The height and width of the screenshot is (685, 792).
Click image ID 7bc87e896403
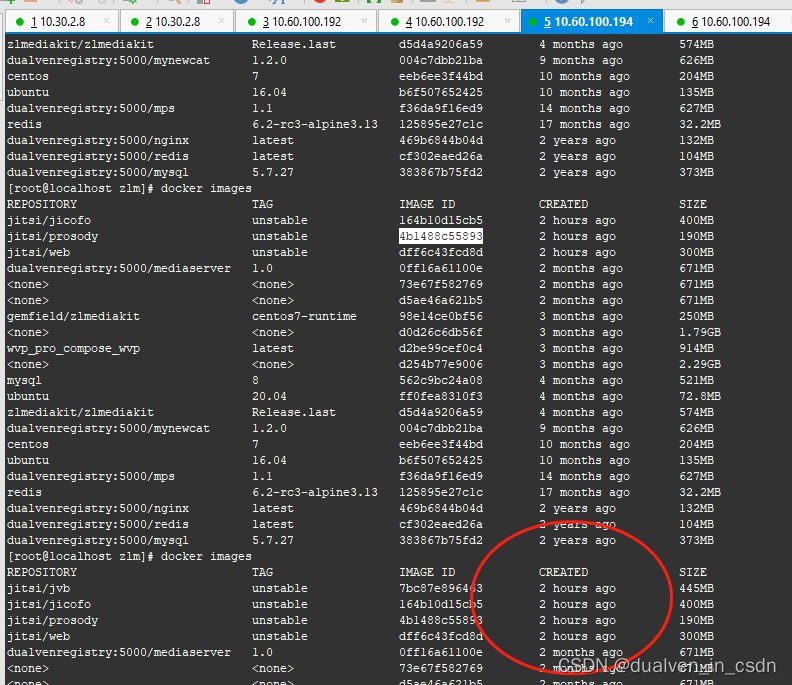tap(440, 588)
